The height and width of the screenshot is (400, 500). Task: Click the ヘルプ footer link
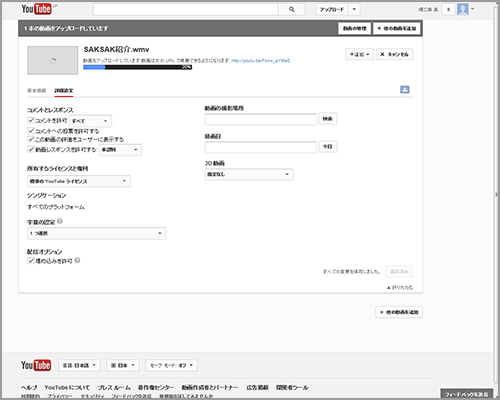tap(29, 387)
